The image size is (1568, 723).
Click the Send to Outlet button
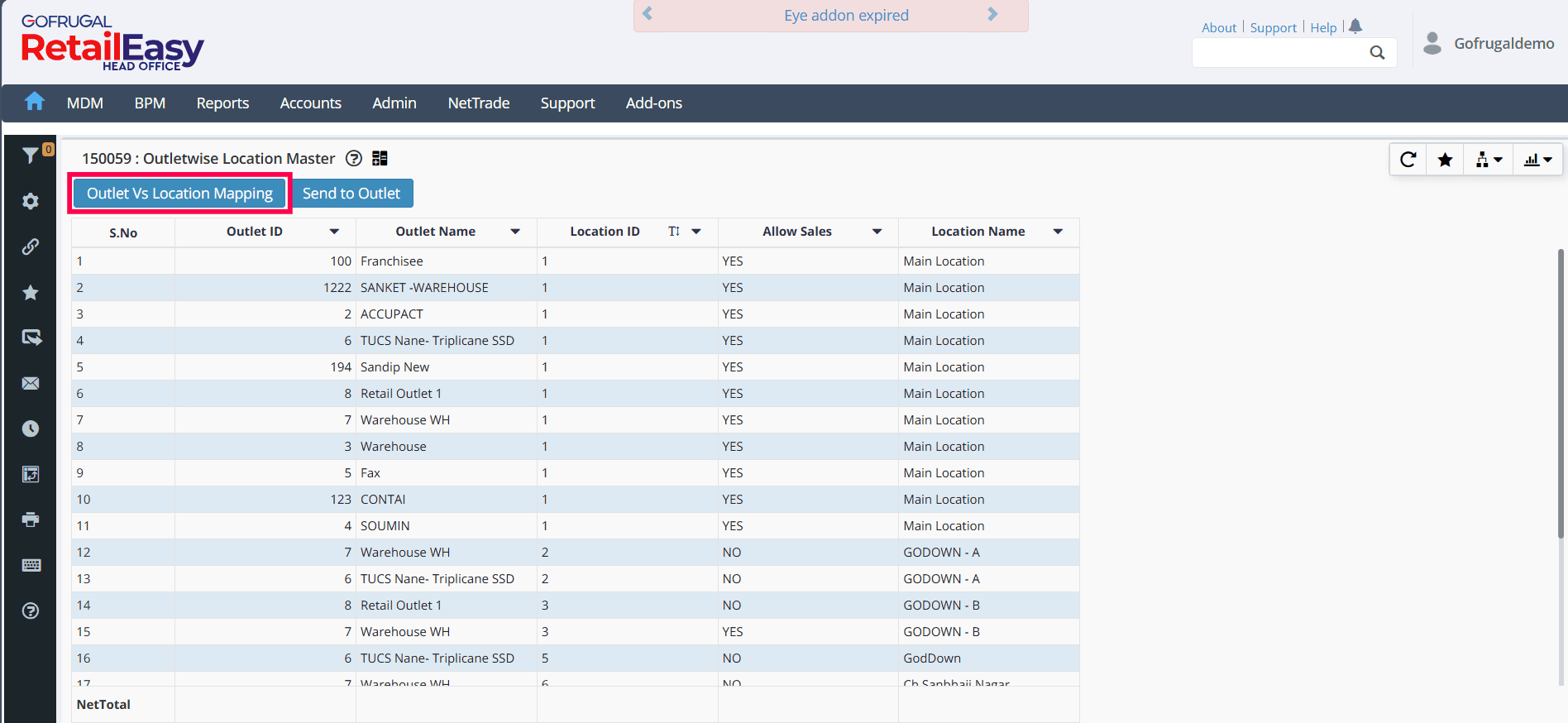(351, 194)
